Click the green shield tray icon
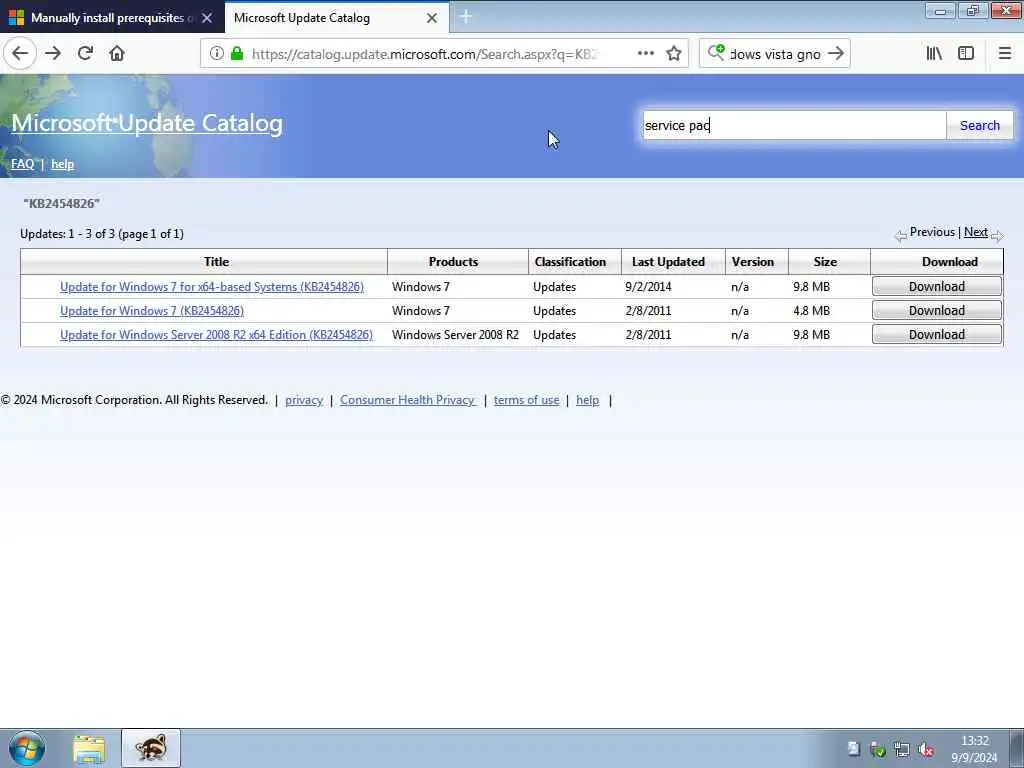Image resolution: width=1024 pixels, height=768 pixels. 878,750
